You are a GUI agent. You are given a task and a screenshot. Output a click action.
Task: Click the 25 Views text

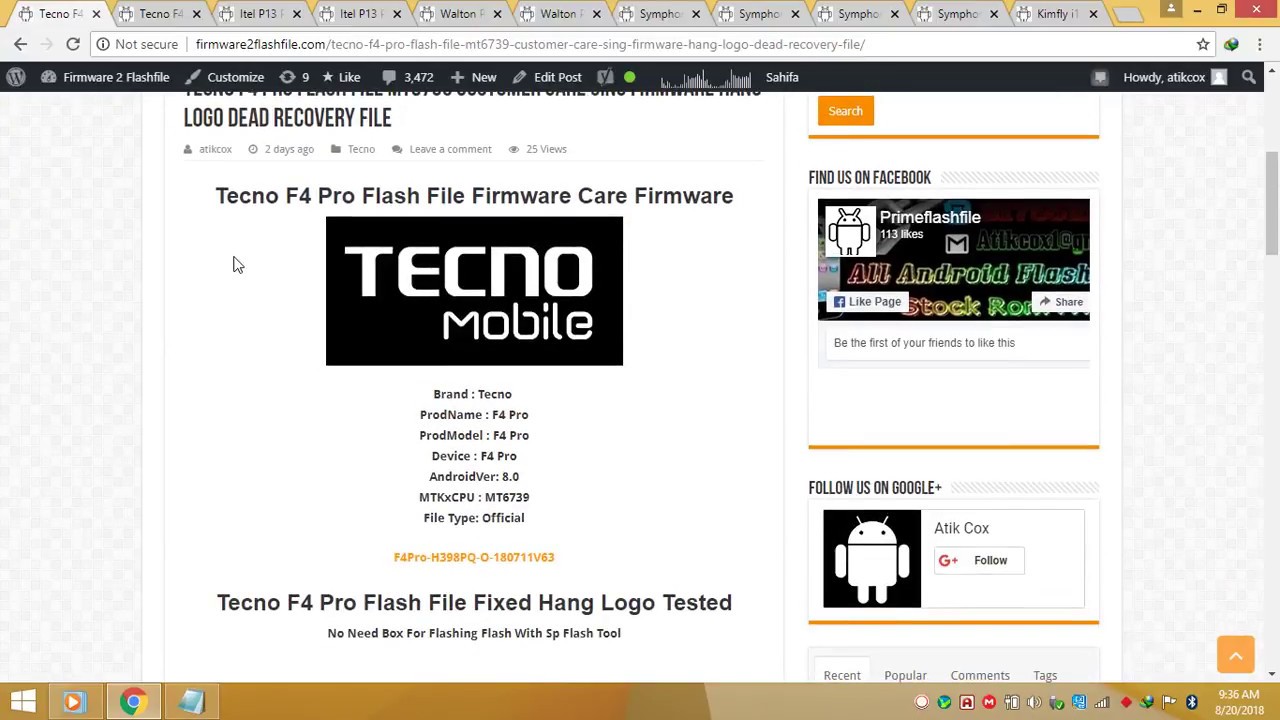(x=546, y=149)
